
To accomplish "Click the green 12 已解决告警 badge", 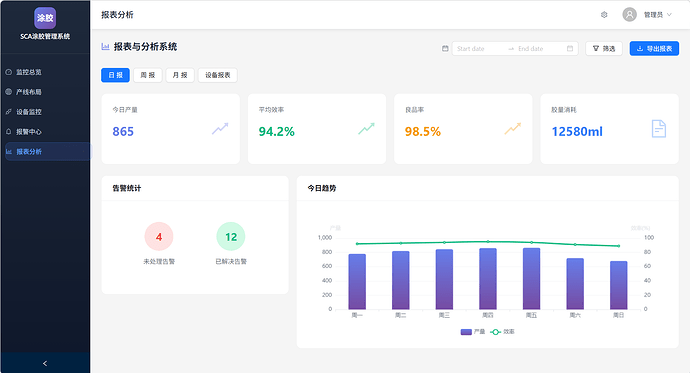I will 231,237.
